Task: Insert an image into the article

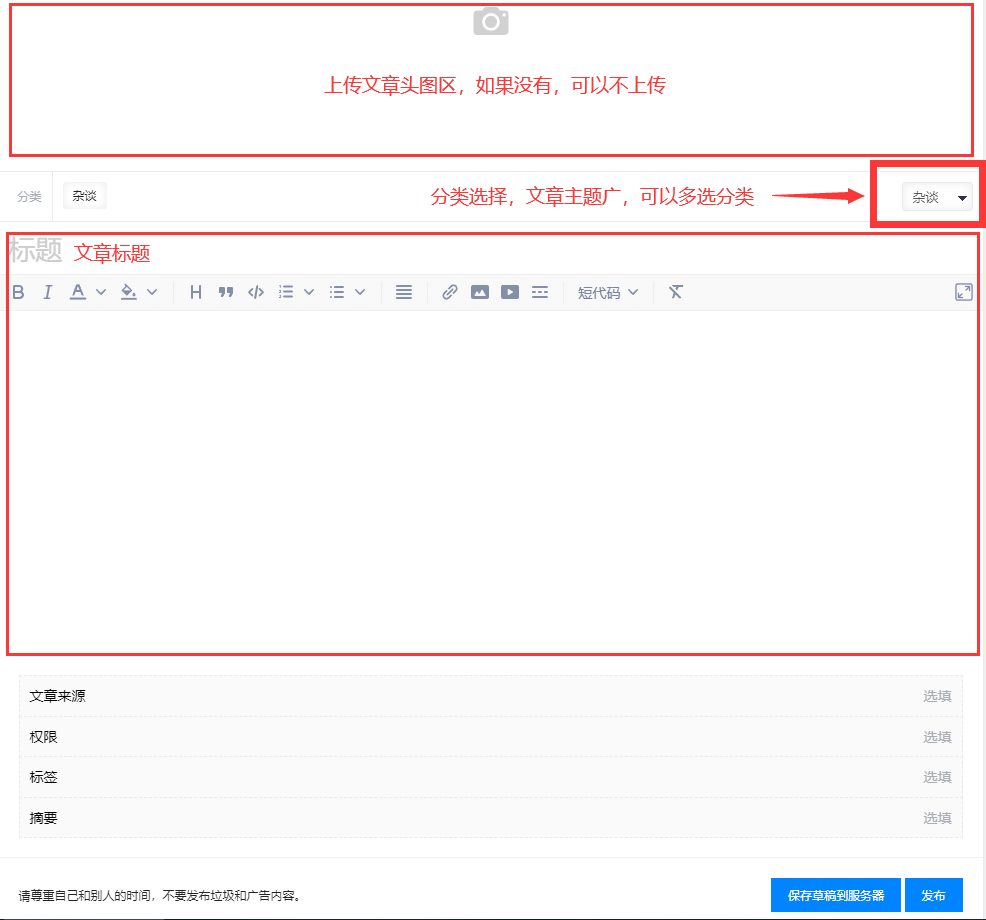Action: 480,292
